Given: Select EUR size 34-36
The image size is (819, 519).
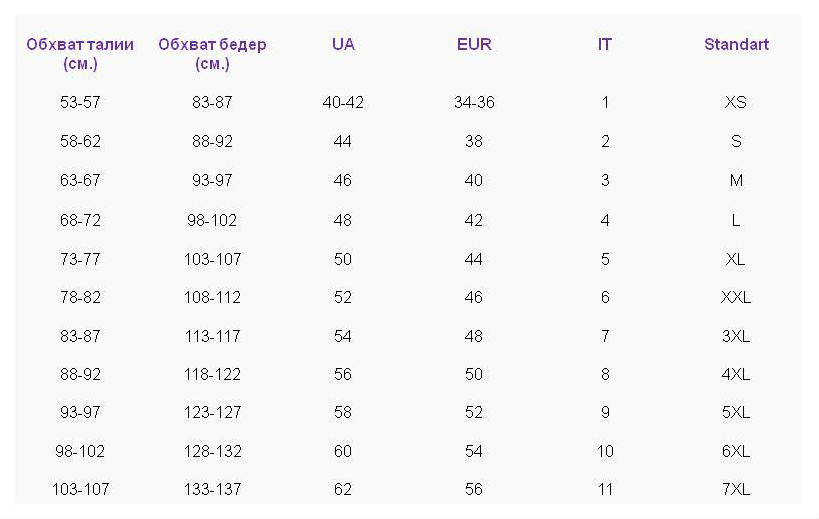Looking at the screenshot, I should (474, 102).
